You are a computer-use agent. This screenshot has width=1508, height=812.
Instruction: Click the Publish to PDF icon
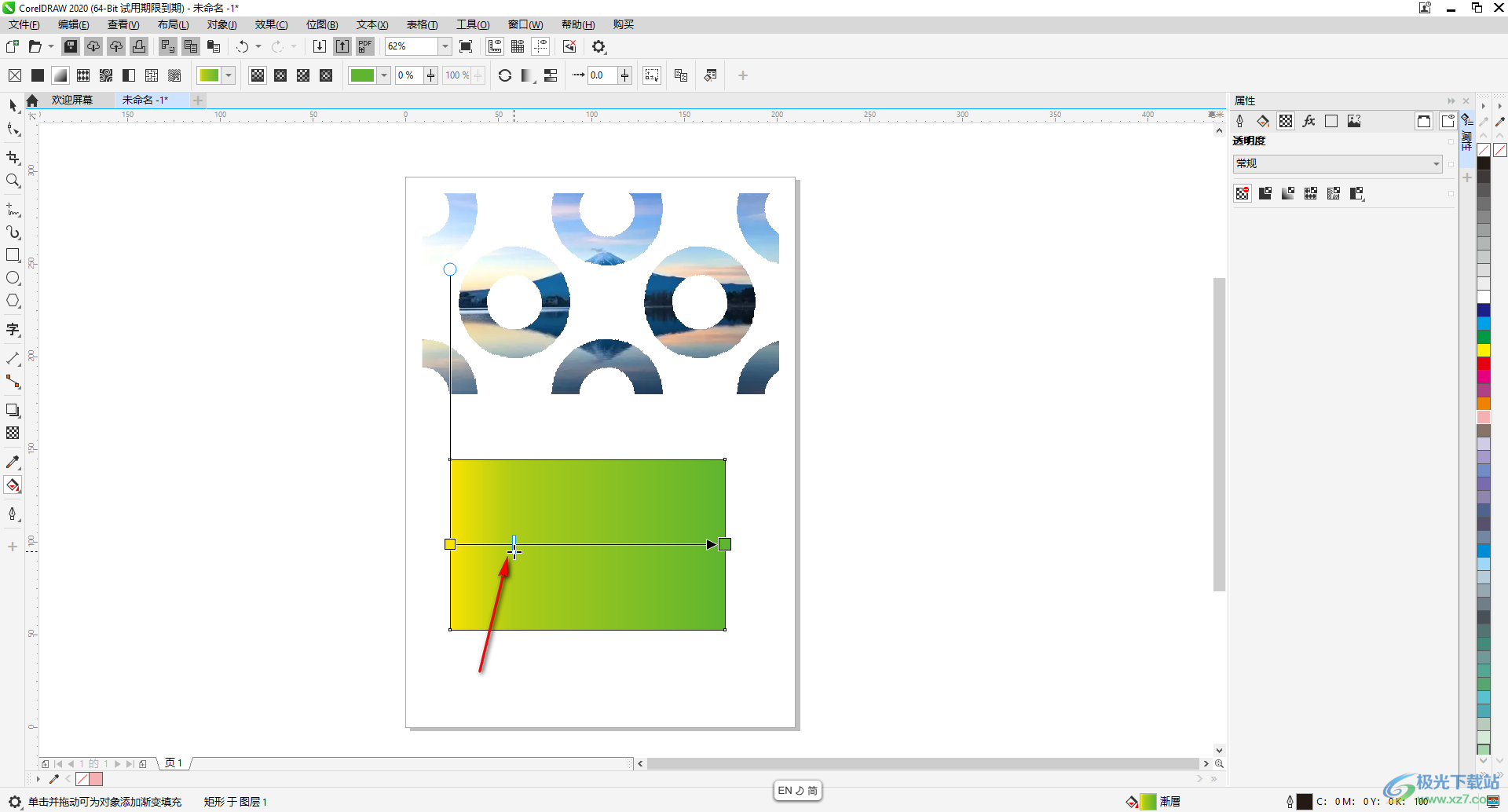coord(365,46)
